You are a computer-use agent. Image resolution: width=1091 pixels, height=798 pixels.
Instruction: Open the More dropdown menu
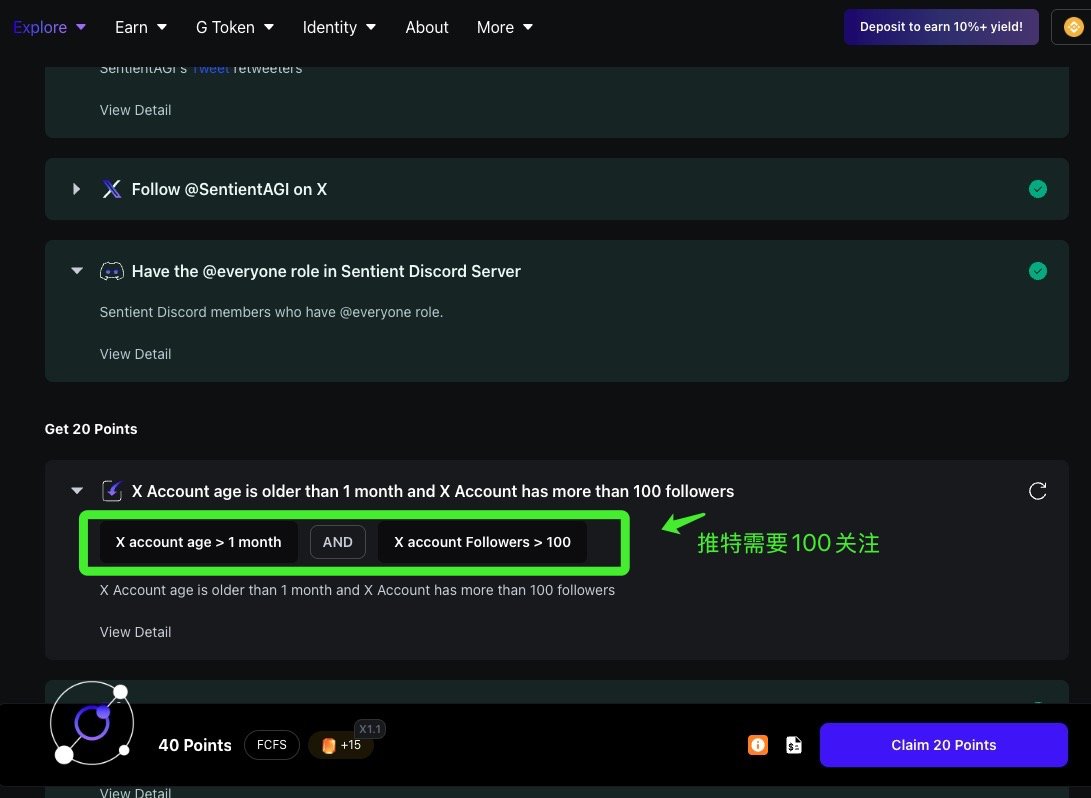pos(504,27)
